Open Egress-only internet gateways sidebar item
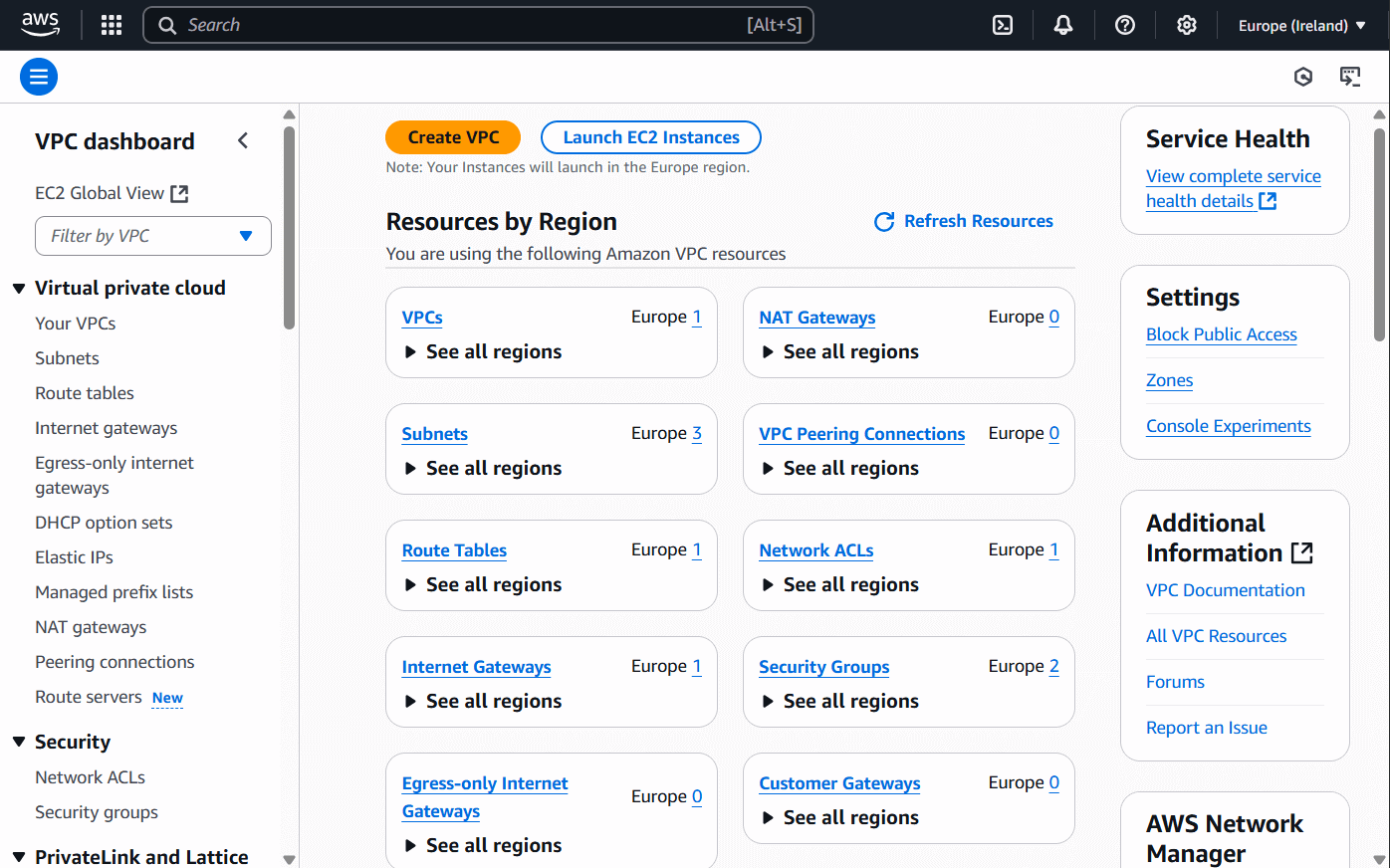 pyautogui.click(x=115, y=475)
